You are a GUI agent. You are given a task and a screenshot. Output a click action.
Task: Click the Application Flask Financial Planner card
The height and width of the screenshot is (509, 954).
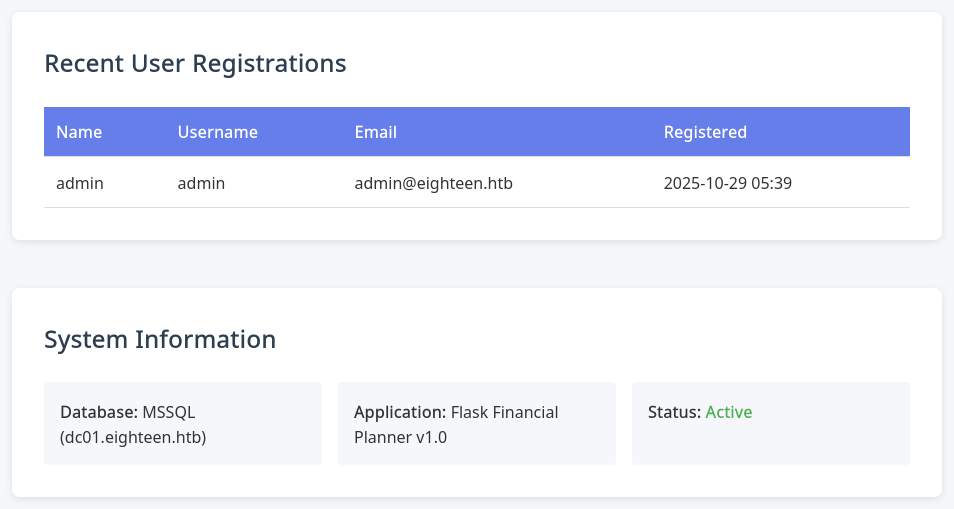click(x=477, y=424)
